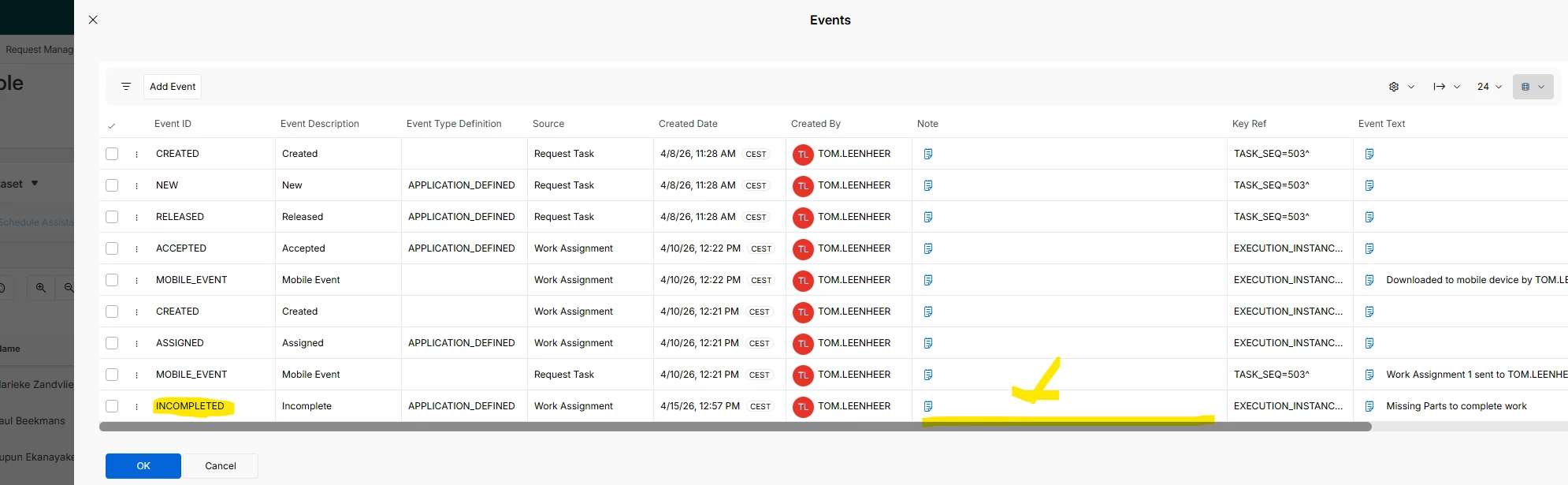Open Event Text icon for Downloaded to mobile row
Image resolution: width=1568 pixels, height=485 pixels.
click(x=1369, y=280)
